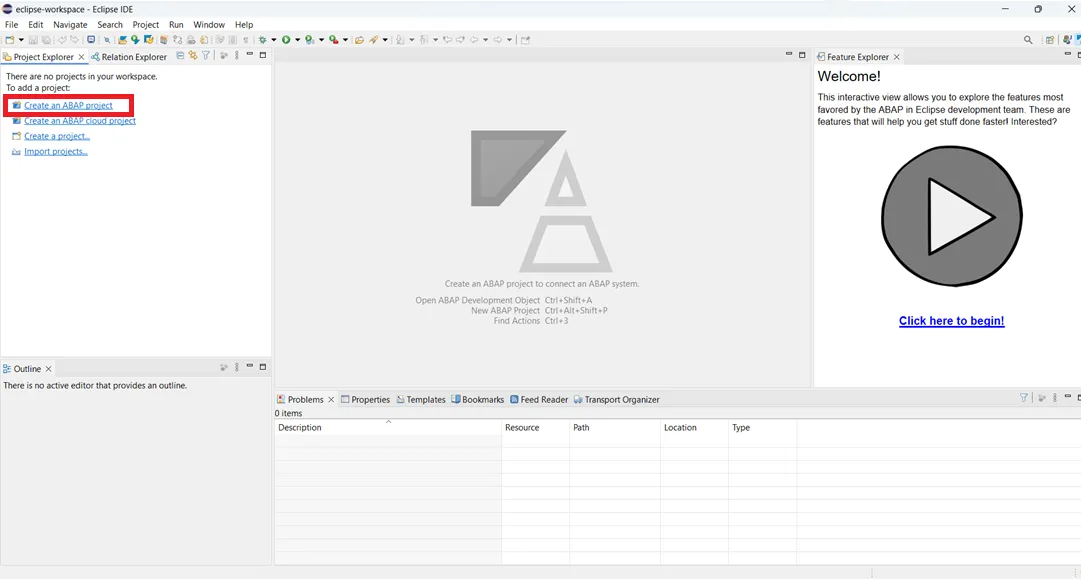Click the filter icon in Project Explorer
Screen dimensions: 1081x579
[205, 56]
